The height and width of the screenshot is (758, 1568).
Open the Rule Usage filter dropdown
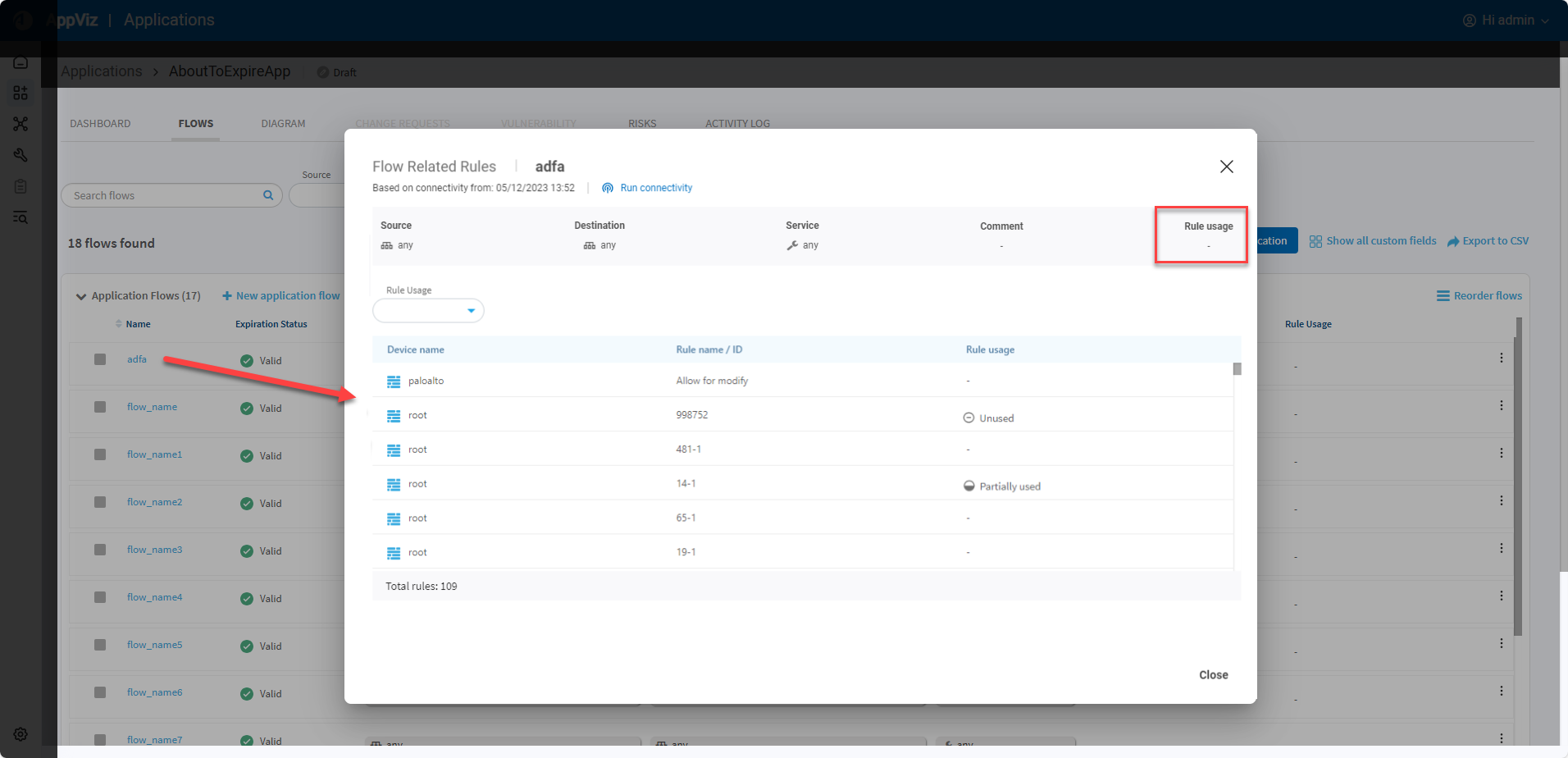coord(428,311)
